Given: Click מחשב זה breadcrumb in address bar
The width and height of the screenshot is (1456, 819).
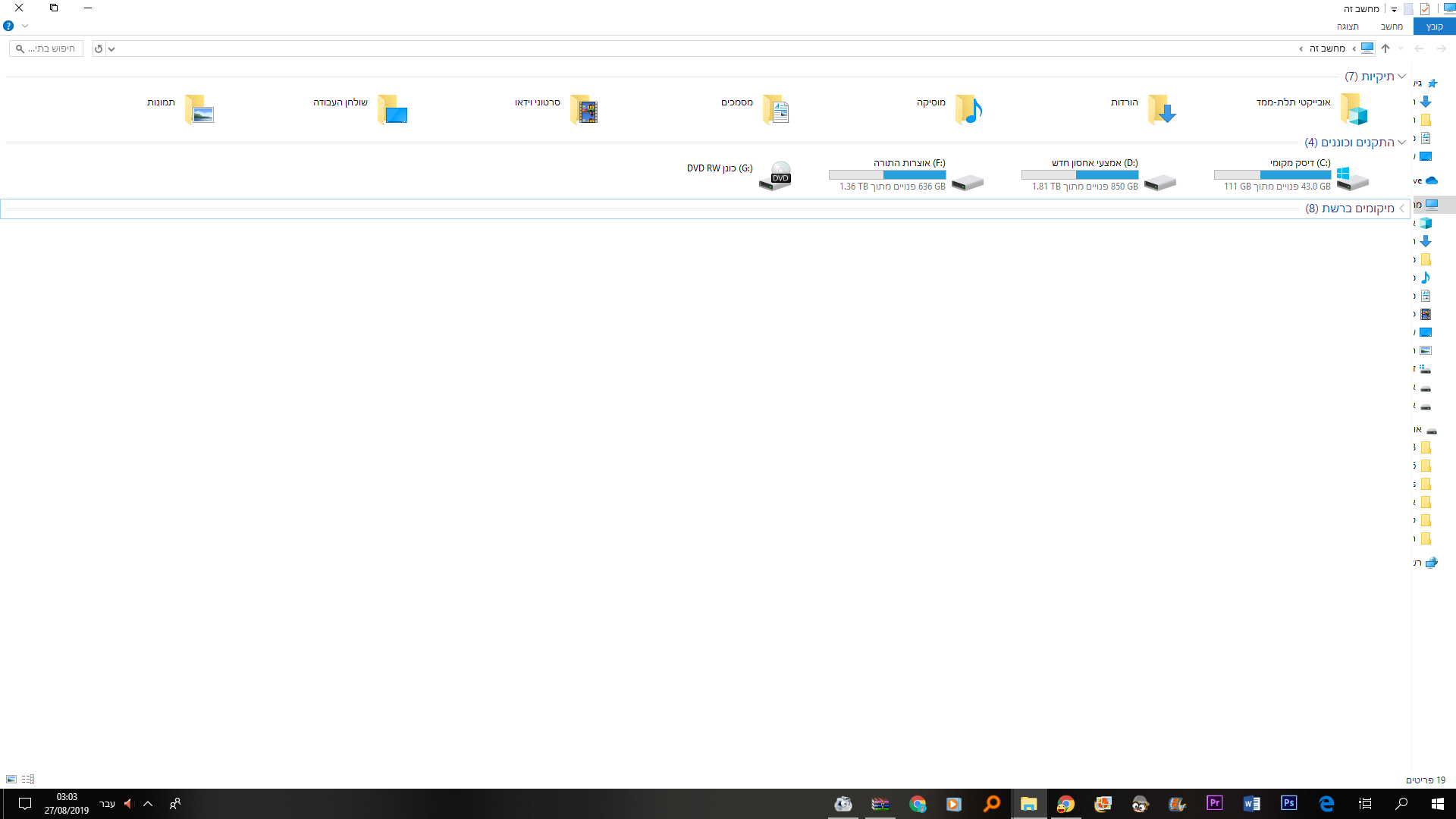Looking at the screenshot, I should point(1327,49).
